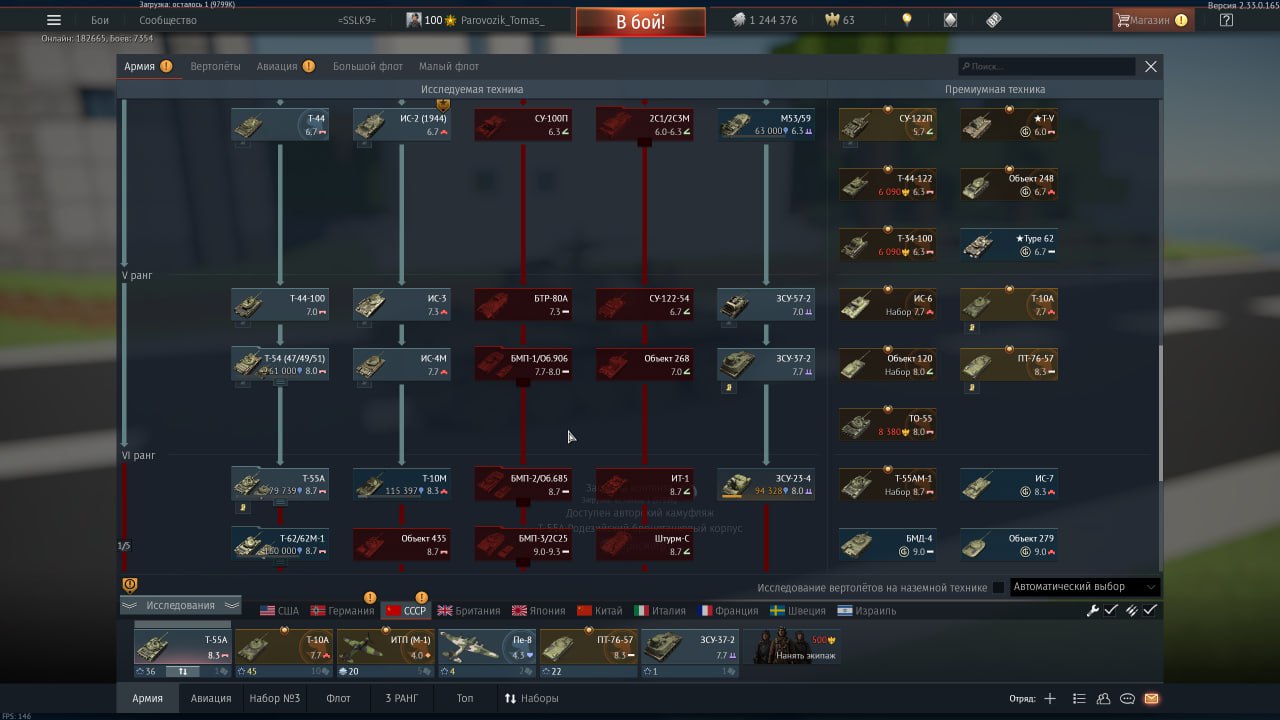The width and height of the screenshot is (1280, 720).
Task: Expand the Исследования panel toggle
Action: (x=181, y=605)
